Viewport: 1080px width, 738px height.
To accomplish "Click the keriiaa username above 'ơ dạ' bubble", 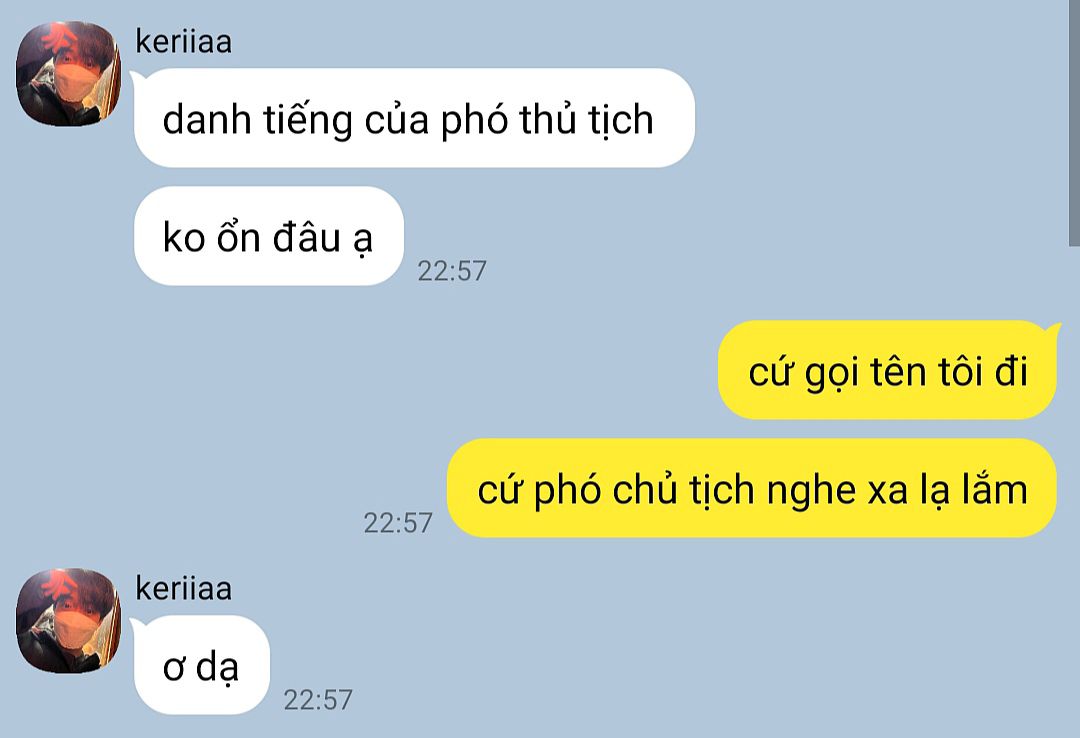I will coord(183,588).
